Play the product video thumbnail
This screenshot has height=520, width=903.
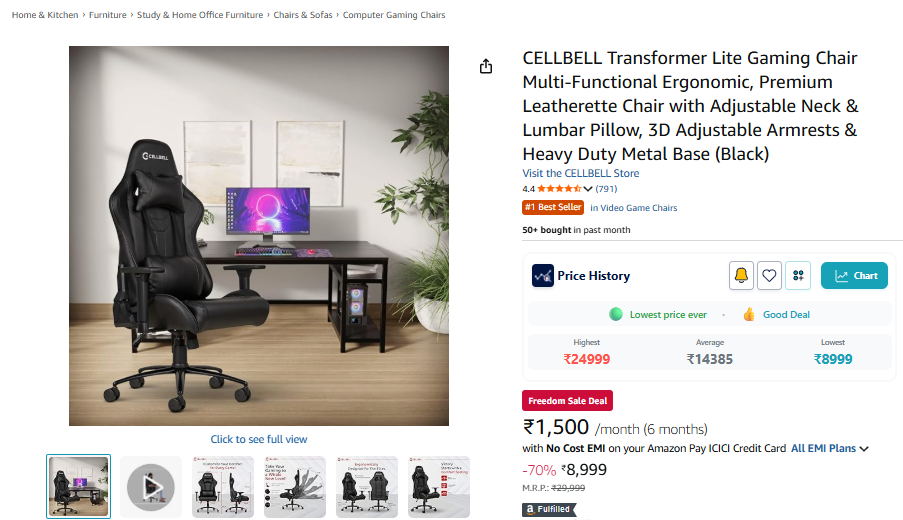pyautogui.click(x=151, y=487)
